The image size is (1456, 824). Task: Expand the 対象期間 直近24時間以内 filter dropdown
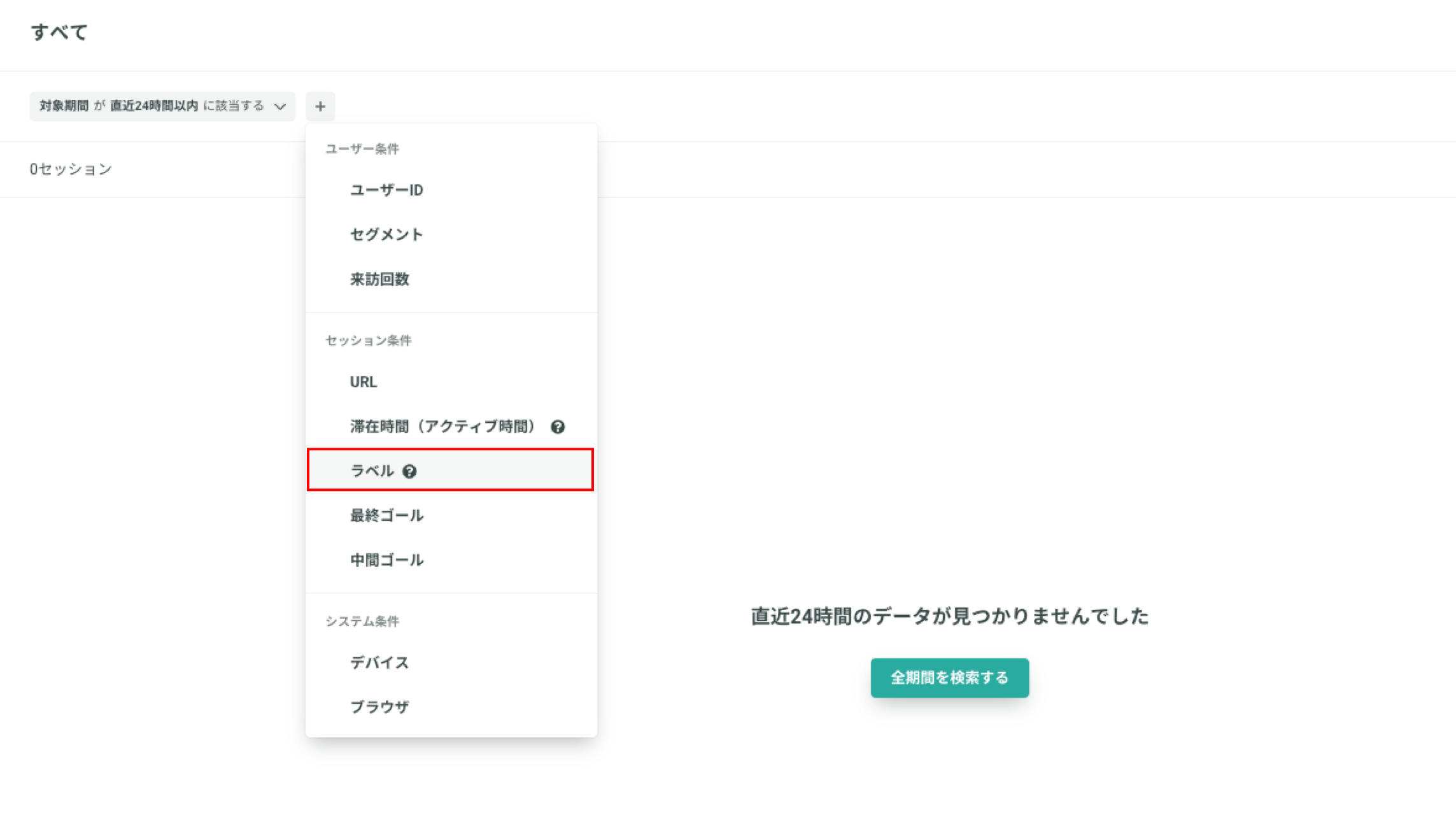click(162, 106)
